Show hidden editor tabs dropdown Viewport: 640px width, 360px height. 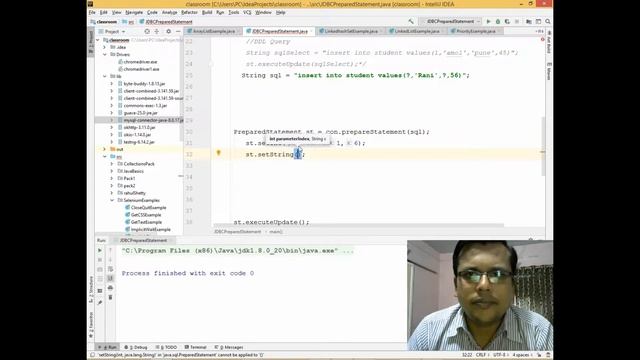pos(539,31)
